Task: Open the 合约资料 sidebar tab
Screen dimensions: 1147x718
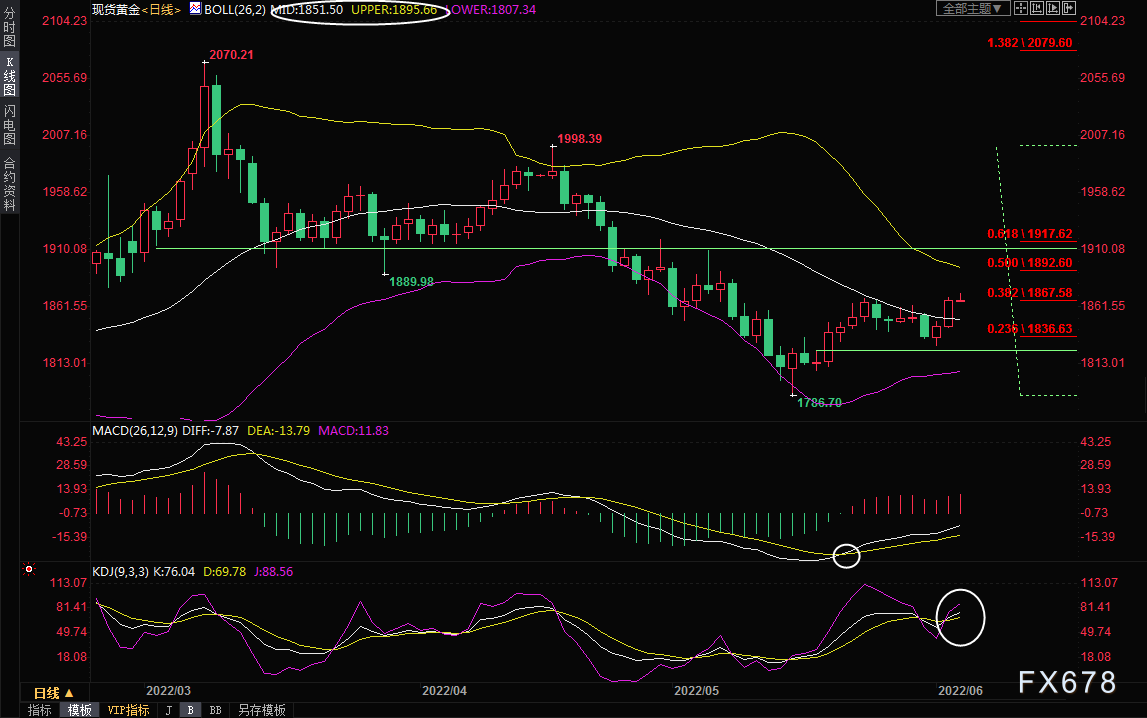Action: [10, 184]
